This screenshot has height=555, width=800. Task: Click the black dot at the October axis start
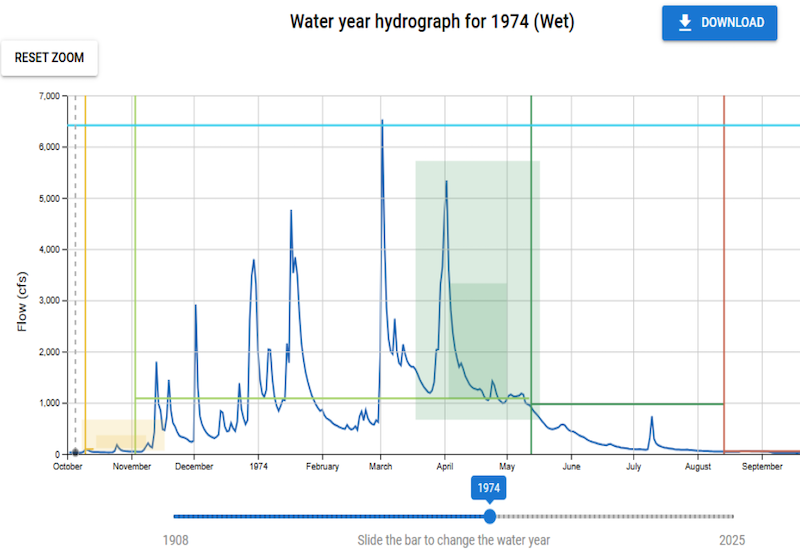(x=75, y=453)
